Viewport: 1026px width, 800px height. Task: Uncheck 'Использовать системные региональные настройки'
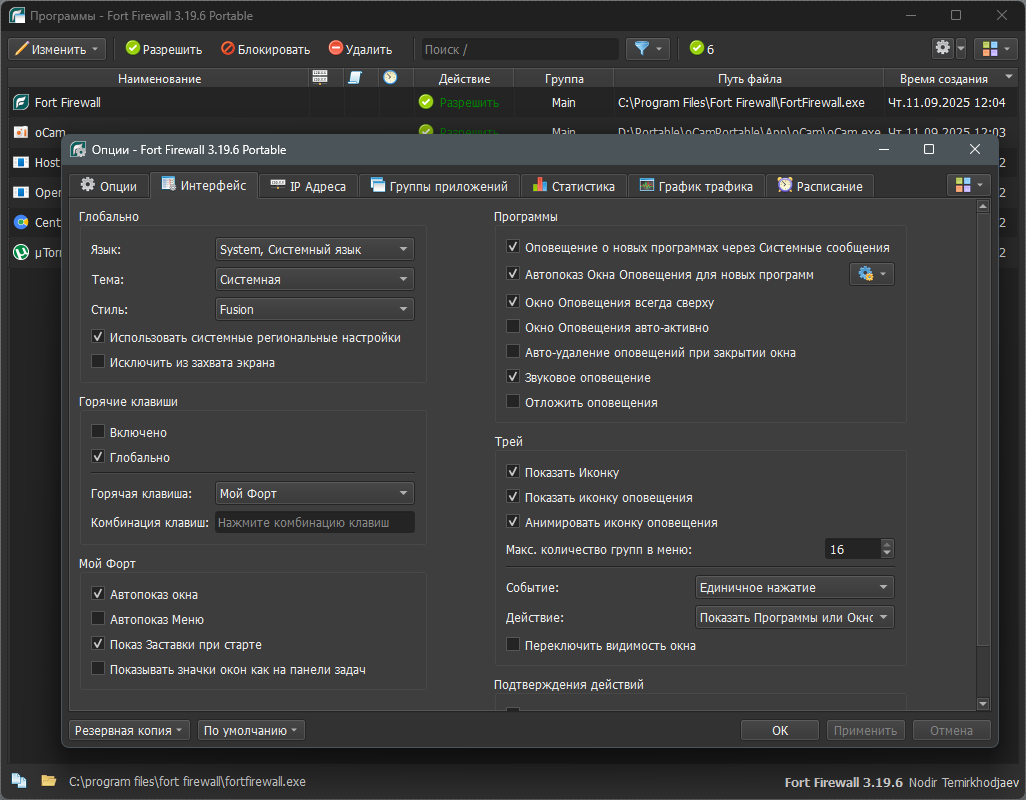pos(98,337)
